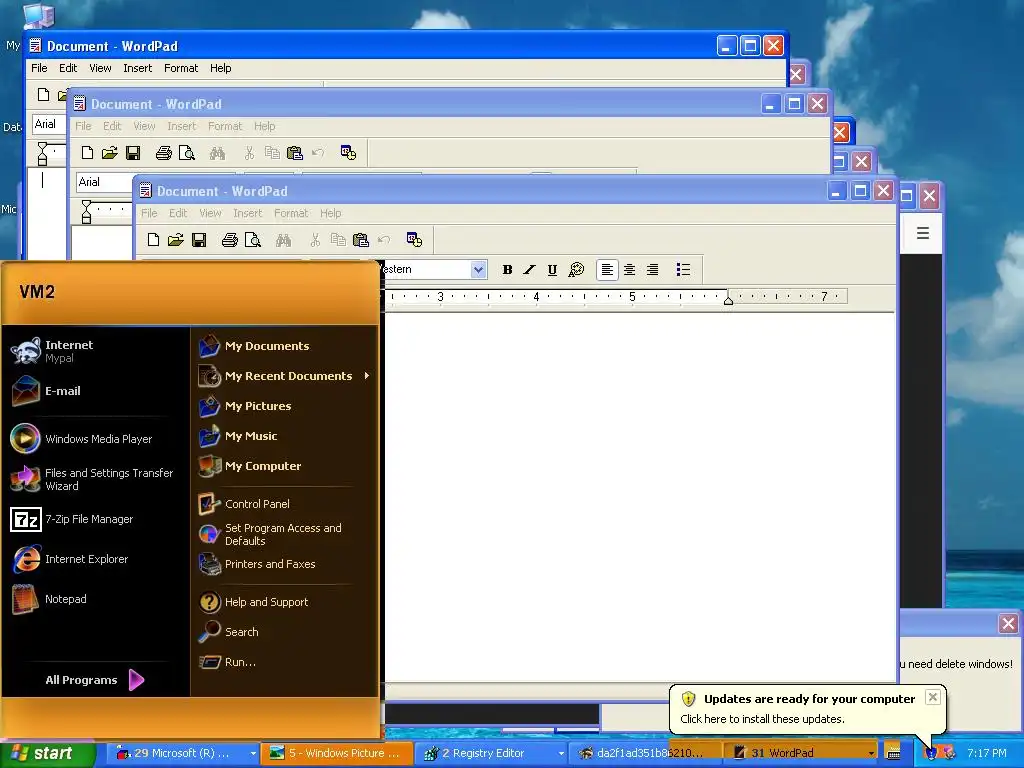Open the Western font script dropdown
This screenshot has width=1024, height=768.
click(478, 269)
